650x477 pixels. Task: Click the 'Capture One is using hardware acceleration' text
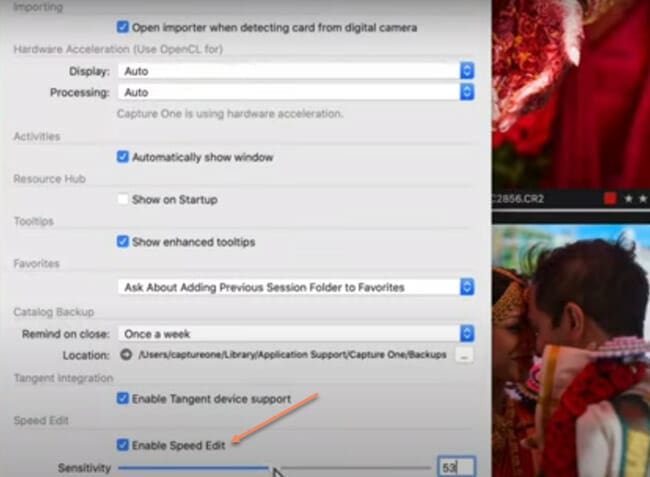(230, 114)
